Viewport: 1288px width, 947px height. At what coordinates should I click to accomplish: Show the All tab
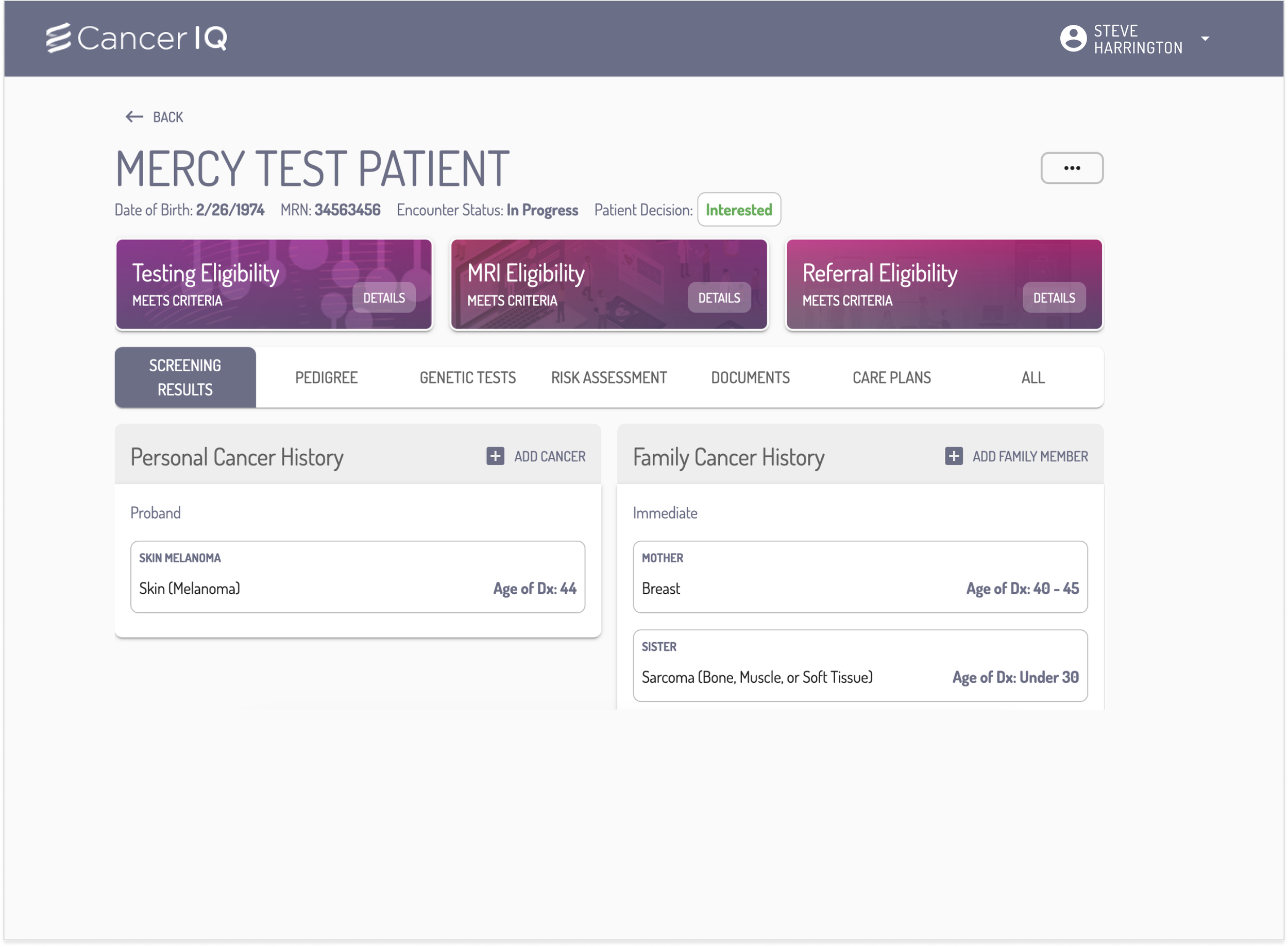tap(1032, 378)
